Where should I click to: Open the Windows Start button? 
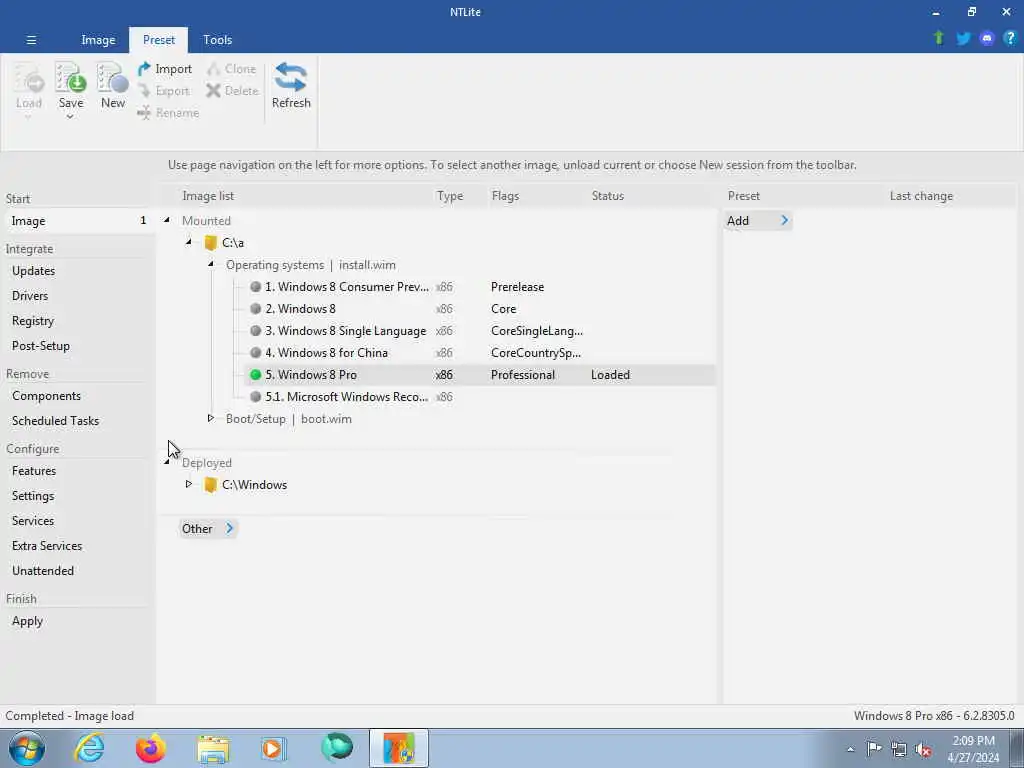coord(27,748)
